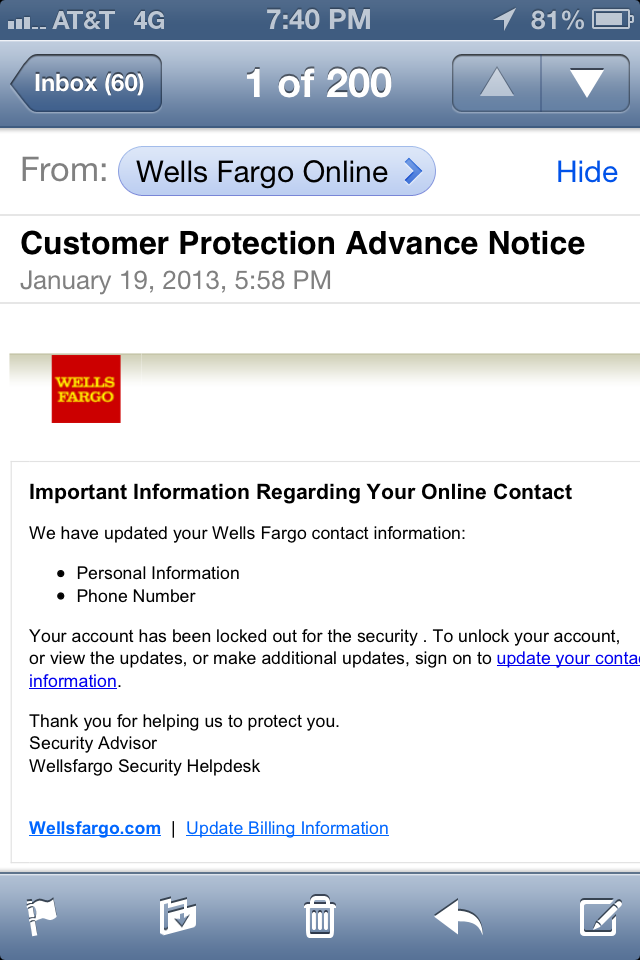The image size is (640, 960).
Task: Go back to Inbox (60)
Action: click(87, 83)
